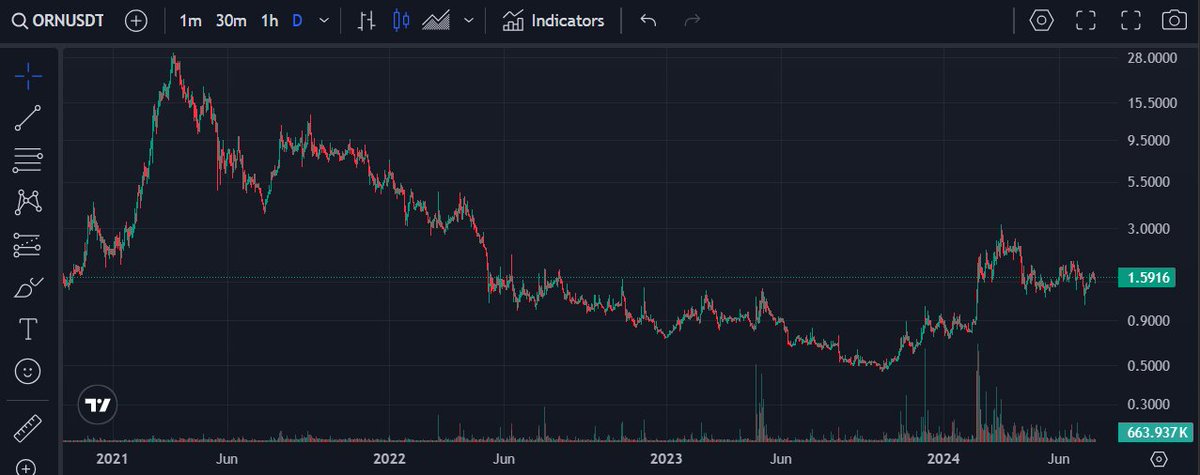The width and height of the screenshot is (1200, 475).
Task: Open chart settings hexagon icon
Action: [x=1042, y=20]
